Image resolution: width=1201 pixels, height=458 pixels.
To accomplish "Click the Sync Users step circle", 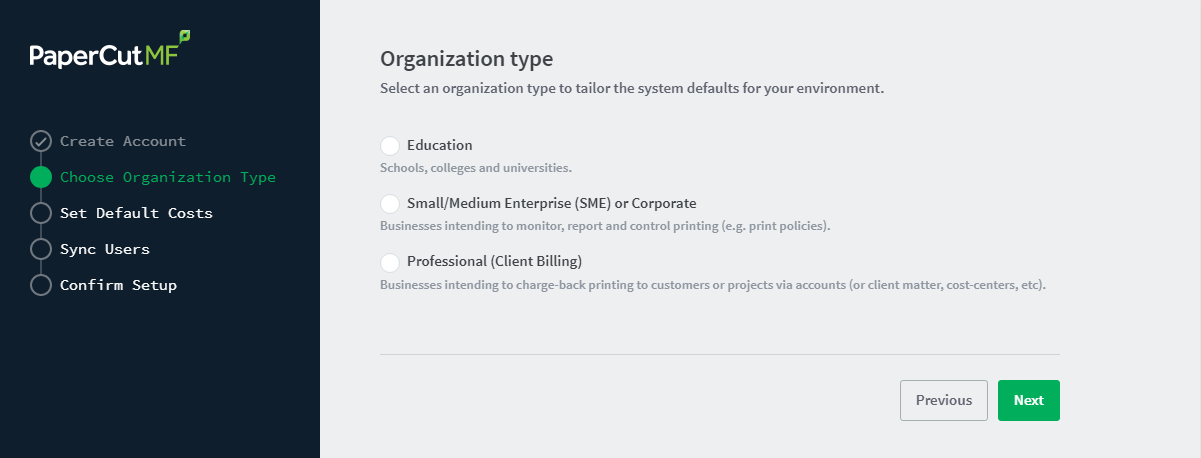I will coord(41,249).
